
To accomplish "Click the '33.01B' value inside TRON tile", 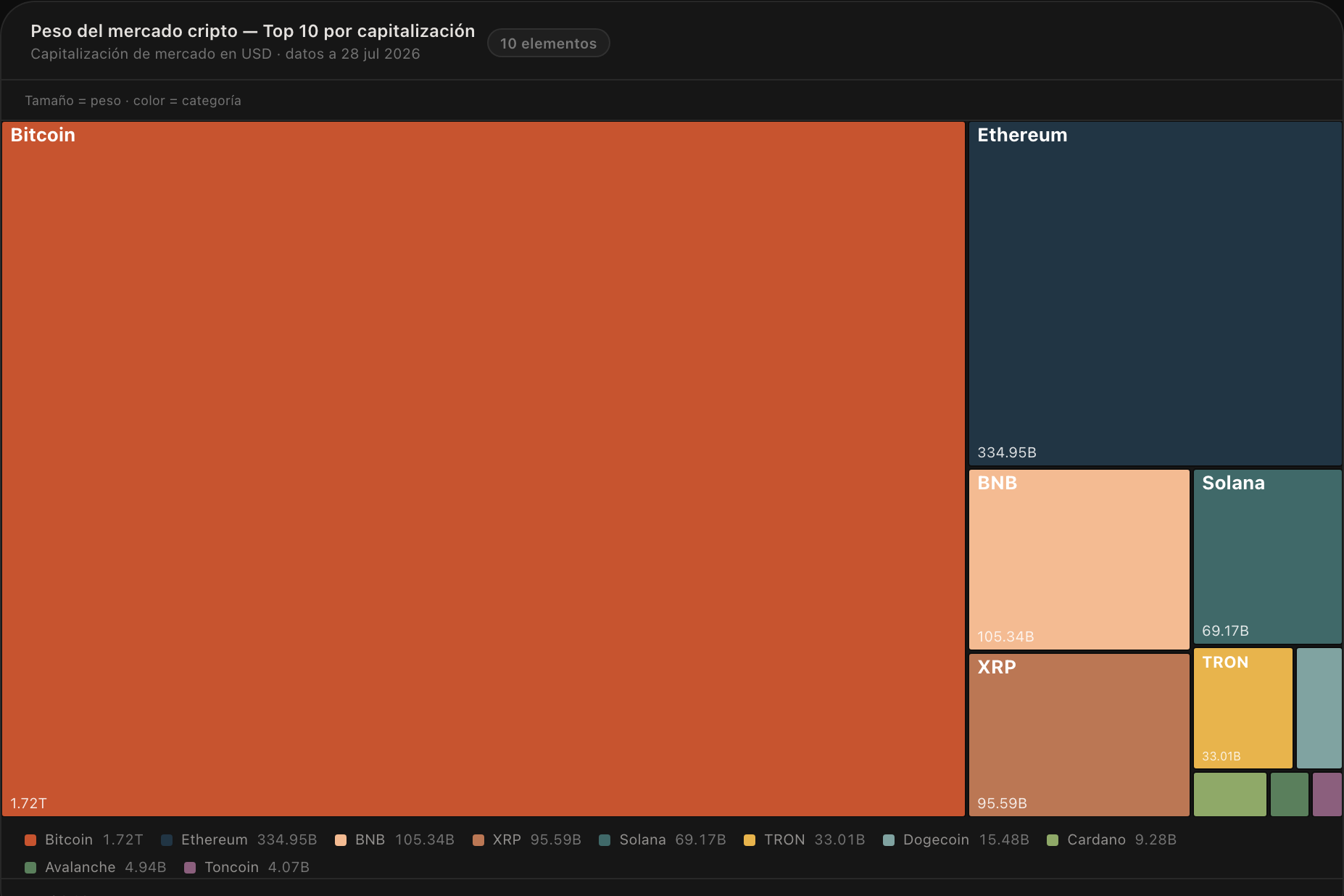I will click(1221, 756).
